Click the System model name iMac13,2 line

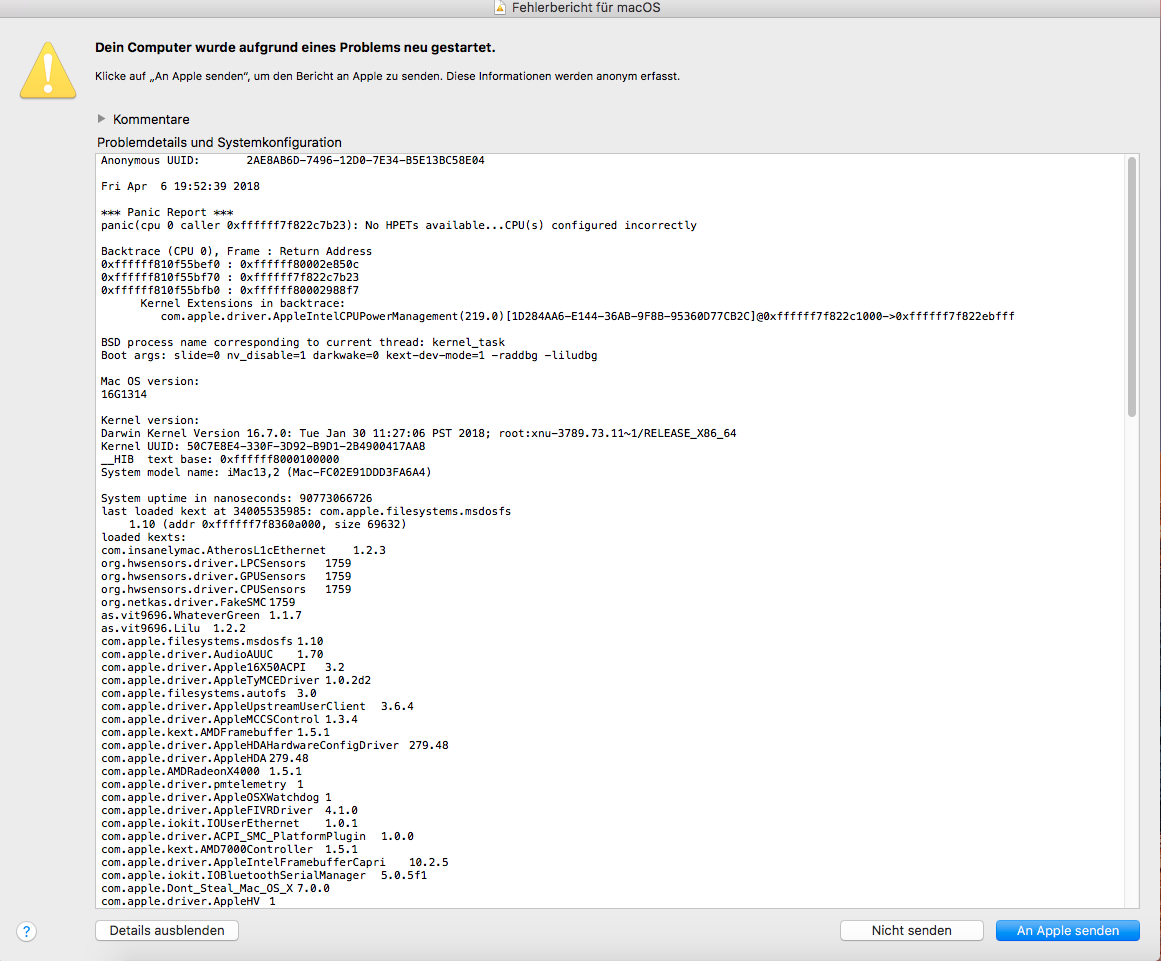[266, 472]
